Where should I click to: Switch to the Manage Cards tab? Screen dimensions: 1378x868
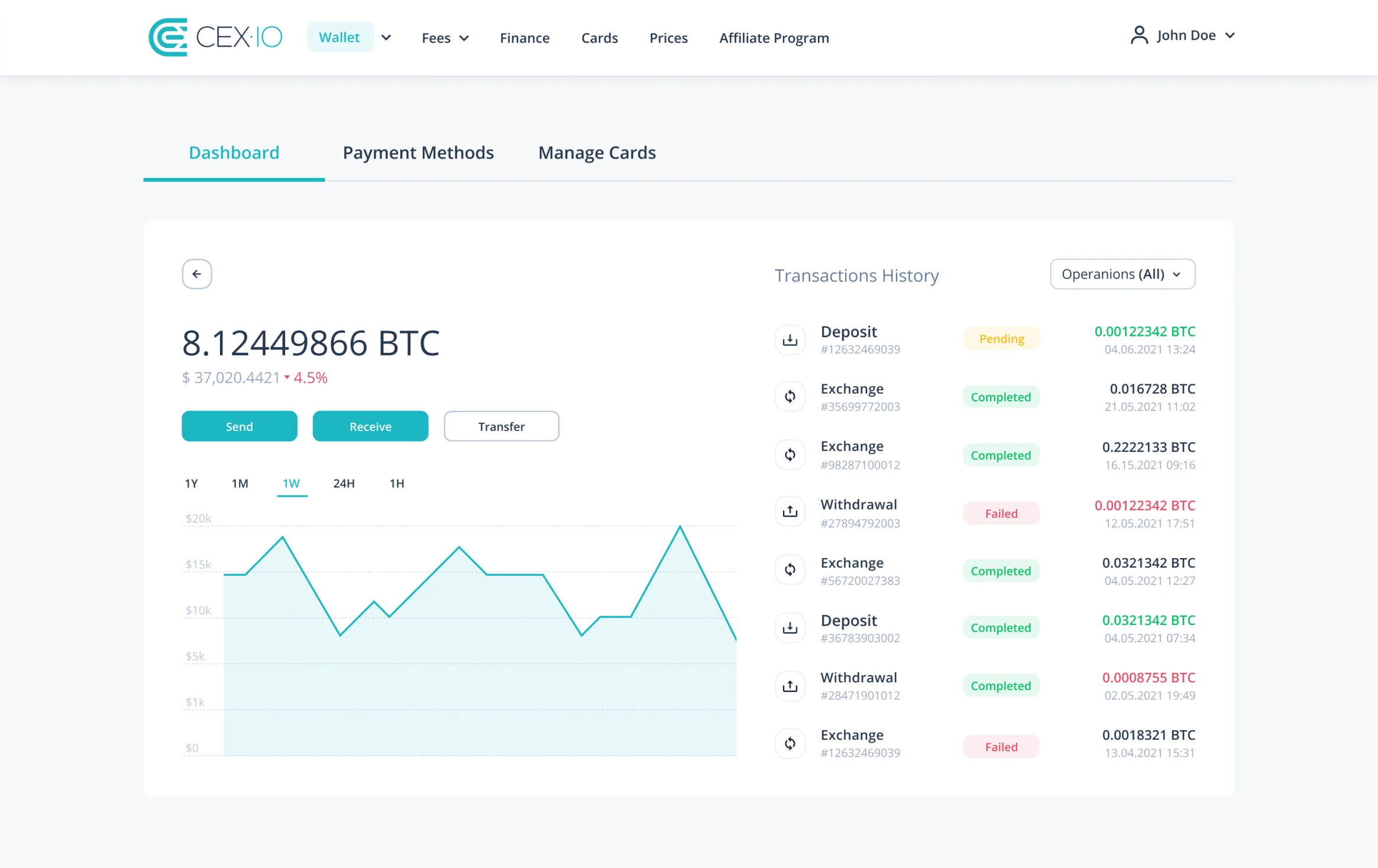(597, 152)
